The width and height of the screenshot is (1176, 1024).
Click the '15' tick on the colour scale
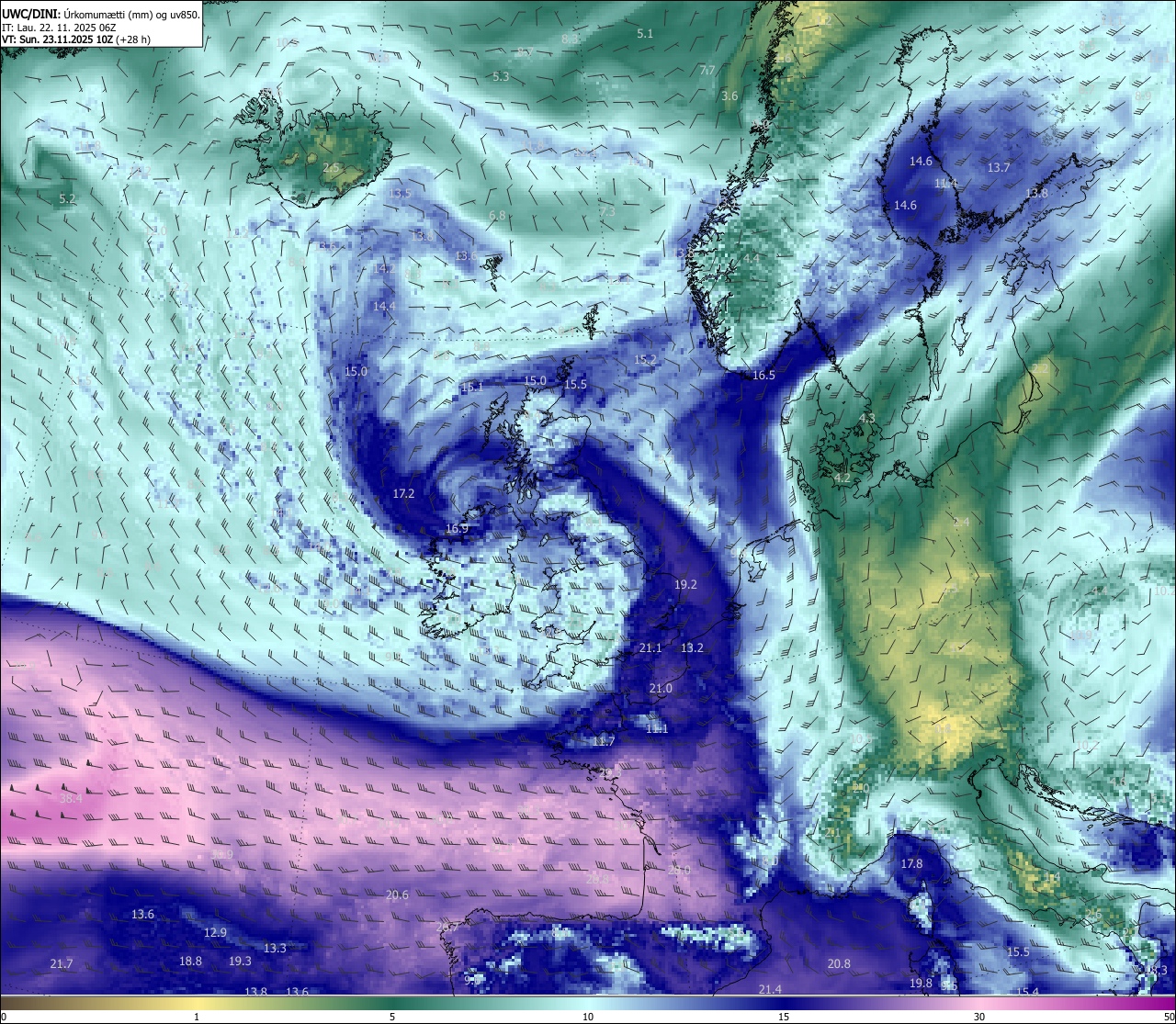[x=784, y=1017]
